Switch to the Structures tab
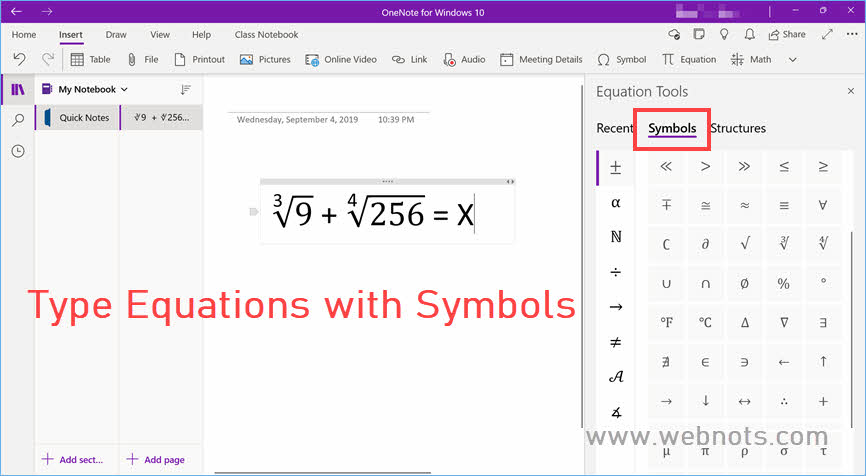This screenshot has width=866, height=476. point(738,128)
